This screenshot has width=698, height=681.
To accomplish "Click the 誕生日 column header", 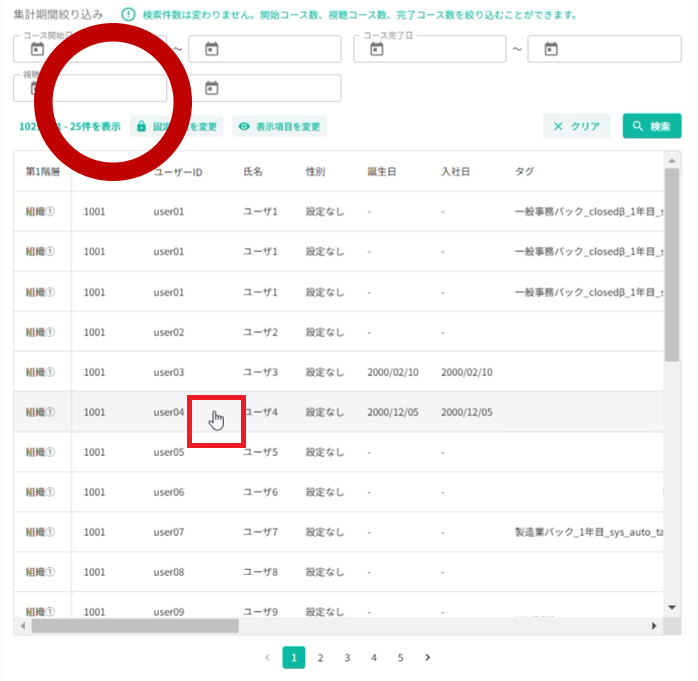I will (x=381, y=172).
